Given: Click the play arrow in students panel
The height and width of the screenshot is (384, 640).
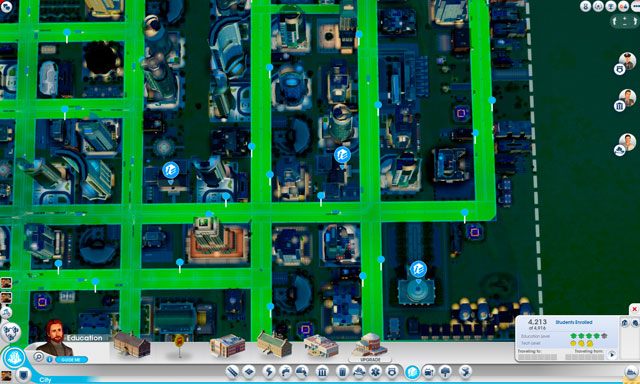Looking at the screenshot, I should pos(611,355).
